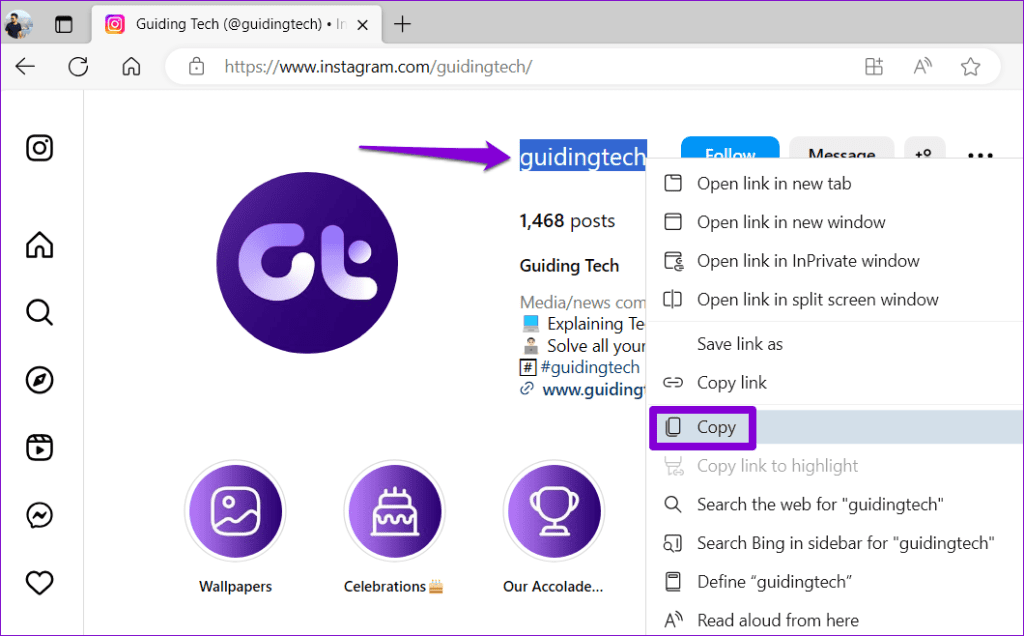Open Search from the sidebar magnifier icon
The width and height of the screenshot is (1024, 636).
39,312
